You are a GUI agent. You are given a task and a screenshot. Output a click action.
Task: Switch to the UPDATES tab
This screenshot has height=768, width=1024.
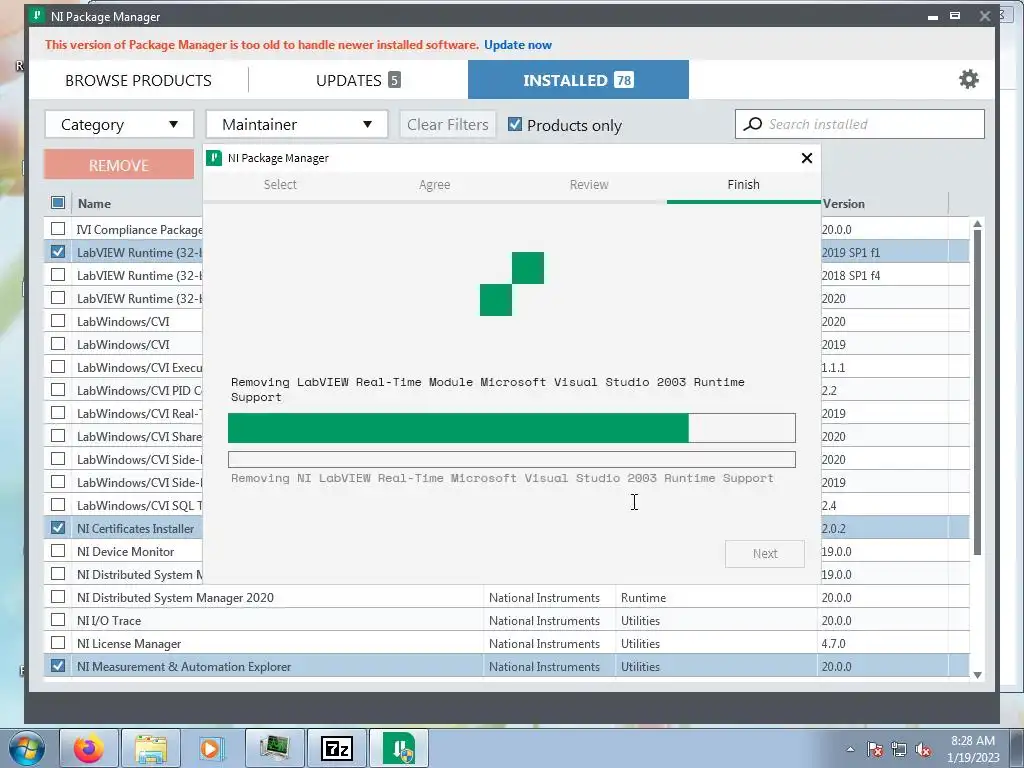tap(358, 80)
